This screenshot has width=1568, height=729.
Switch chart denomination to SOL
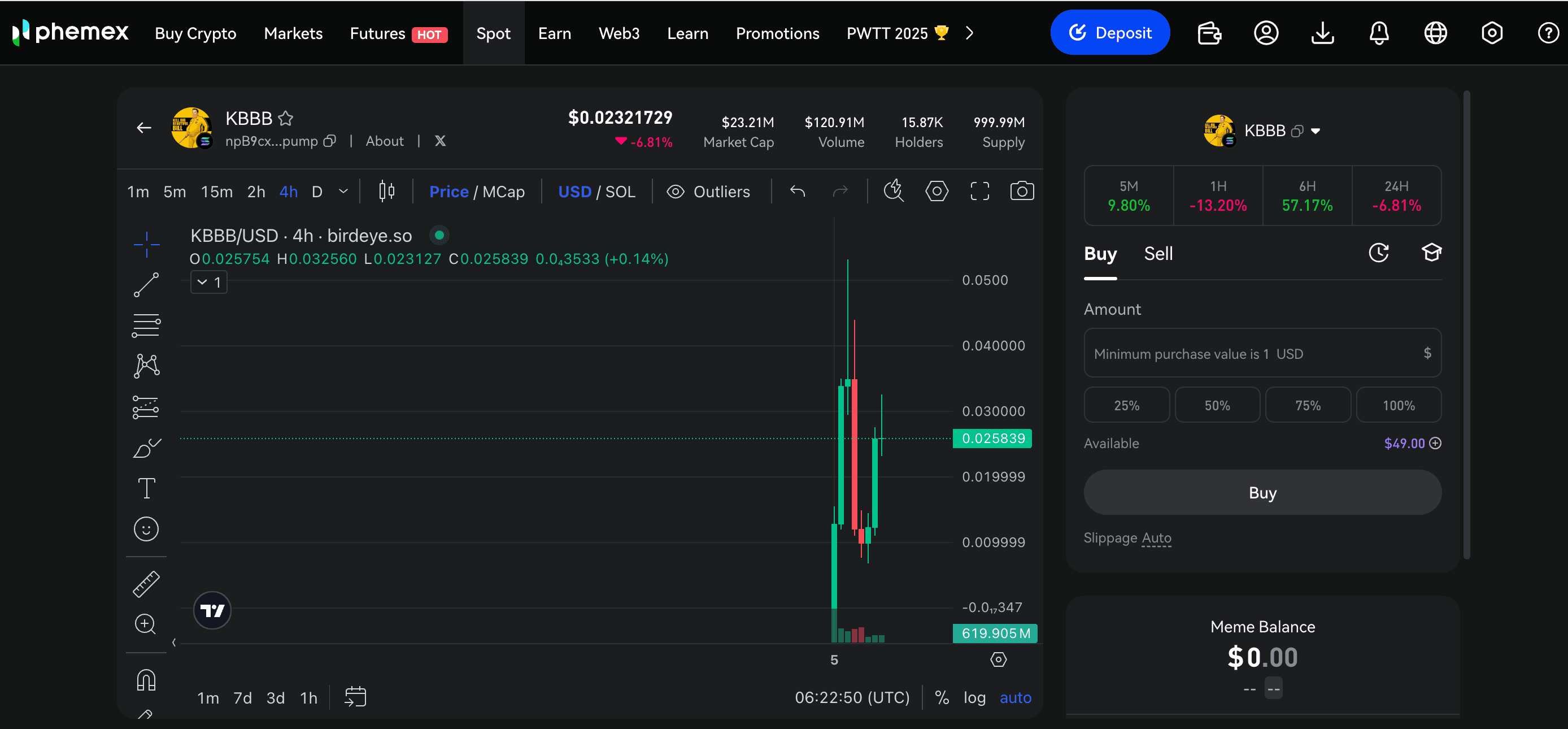[x=620, y=192]
